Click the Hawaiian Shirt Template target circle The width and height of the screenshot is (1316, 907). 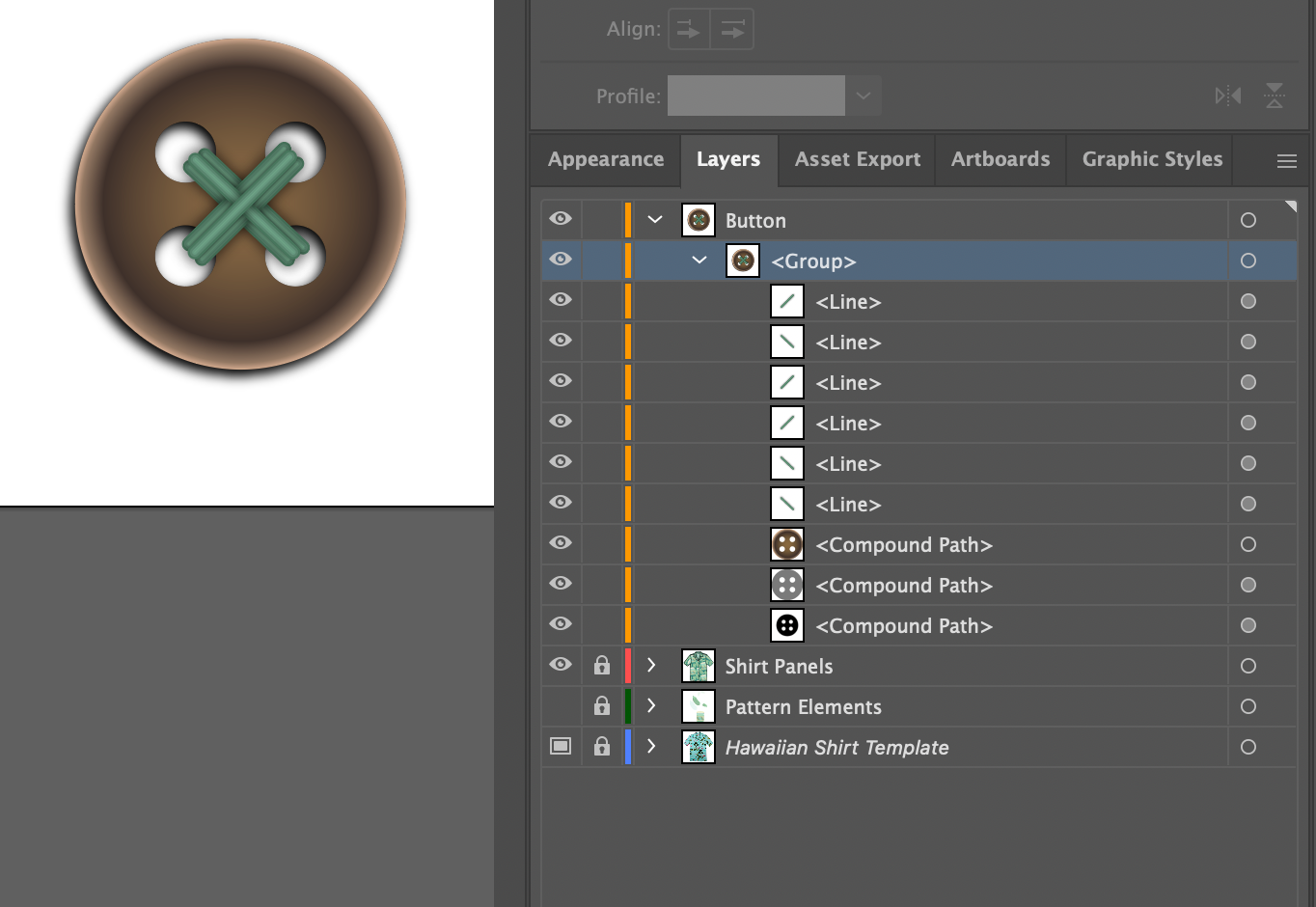click(1248, 747)
